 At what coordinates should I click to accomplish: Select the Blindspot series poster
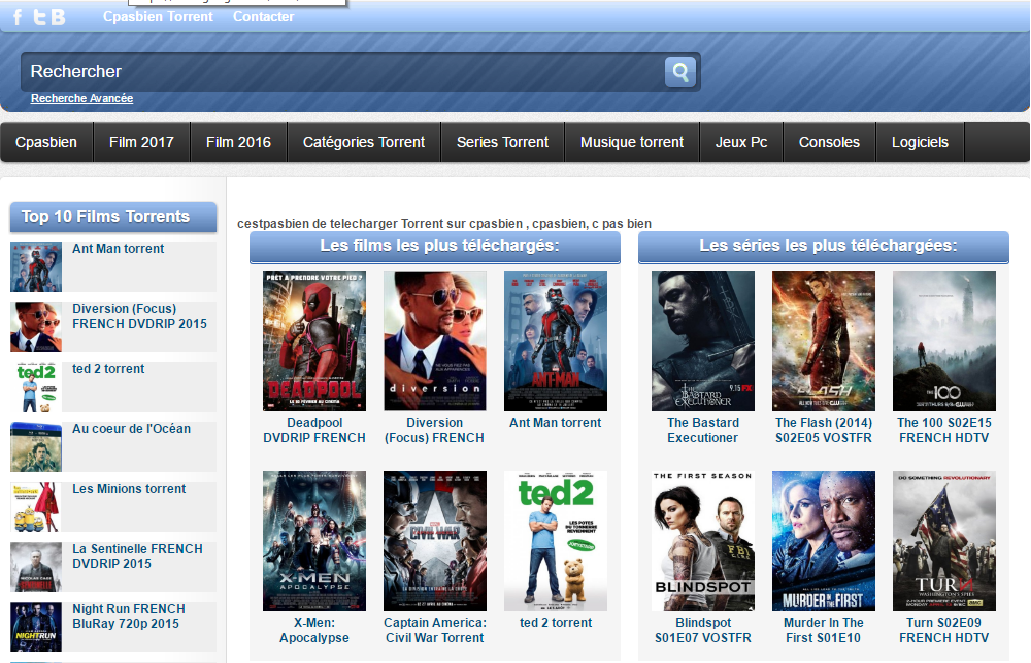coord(703,540)
